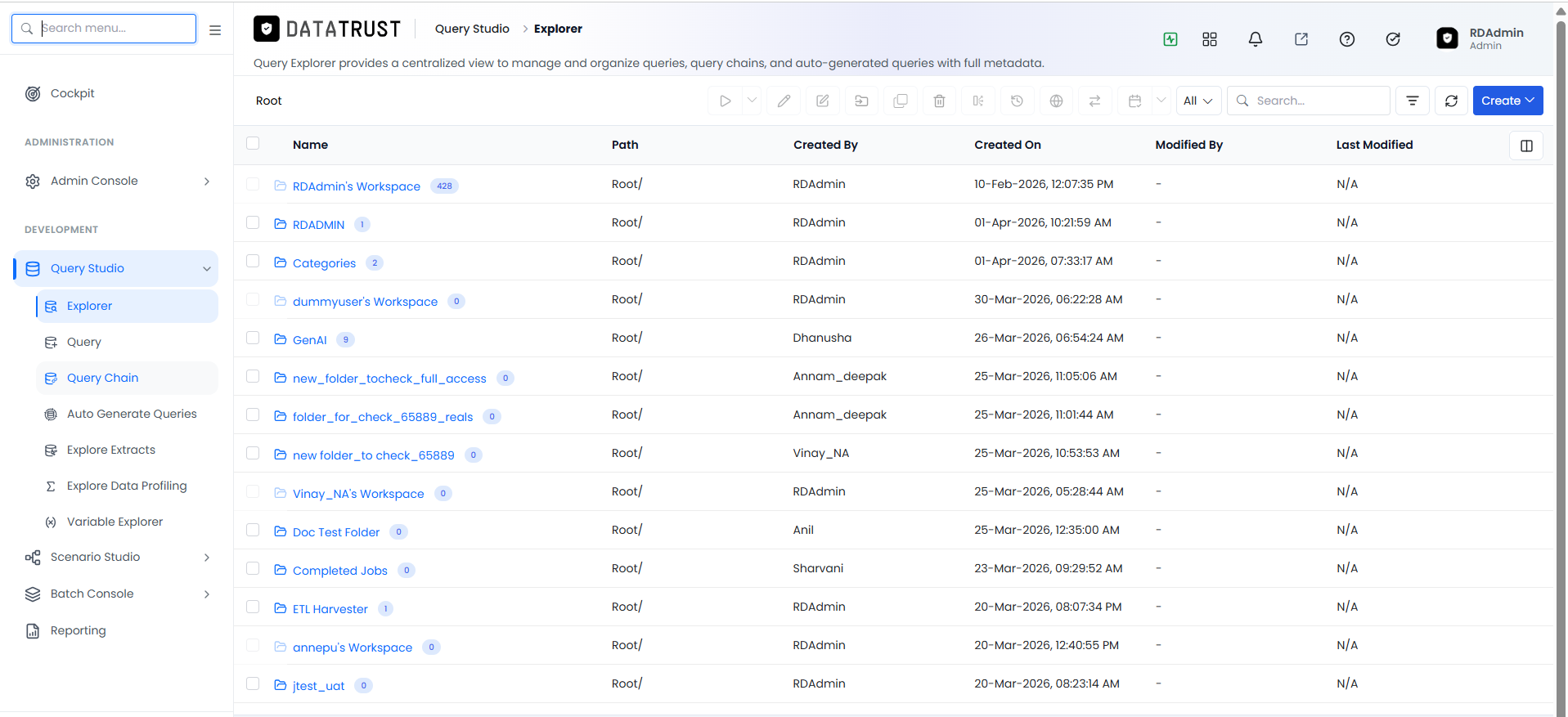Toggle the sidebar hamburger menu icon
Image resolution: width=1568 pixels, height=717 pixels.
(x=215, y=30)
